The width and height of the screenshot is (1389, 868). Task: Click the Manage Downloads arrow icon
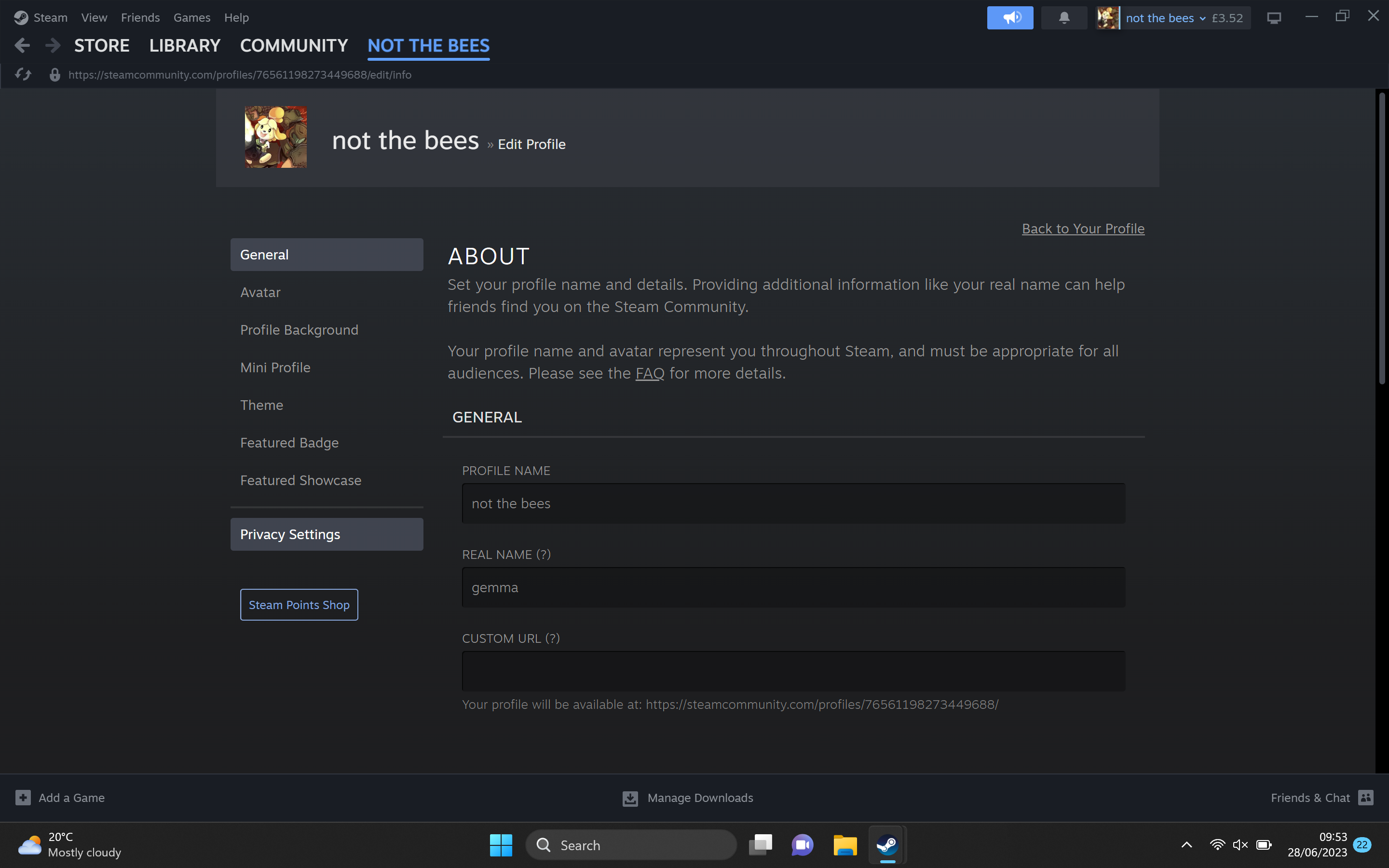point(630,798)
